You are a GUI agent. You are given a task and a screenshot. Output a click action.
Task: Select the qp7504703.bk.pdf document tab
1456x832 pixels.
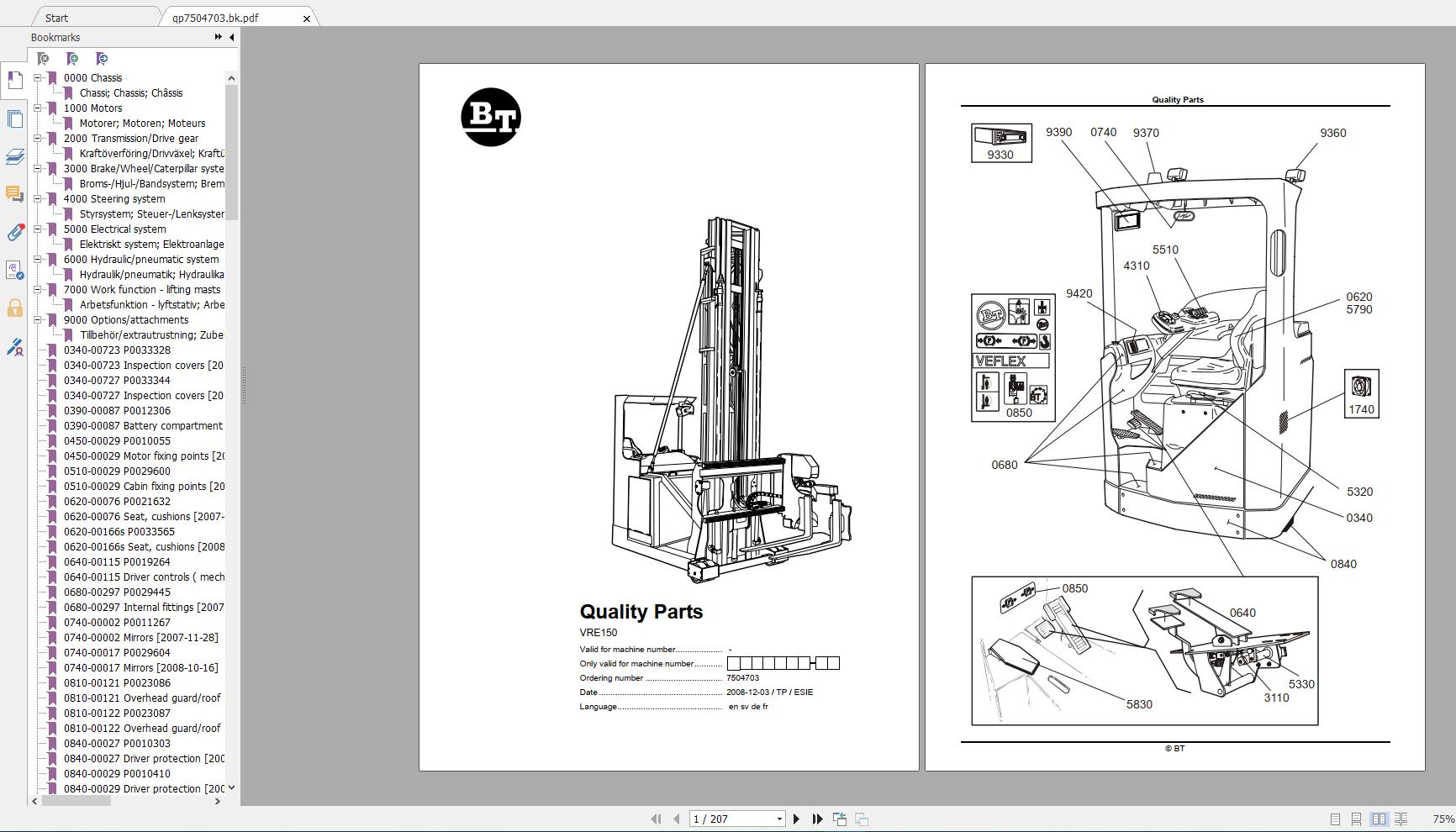tap(215, 17)
